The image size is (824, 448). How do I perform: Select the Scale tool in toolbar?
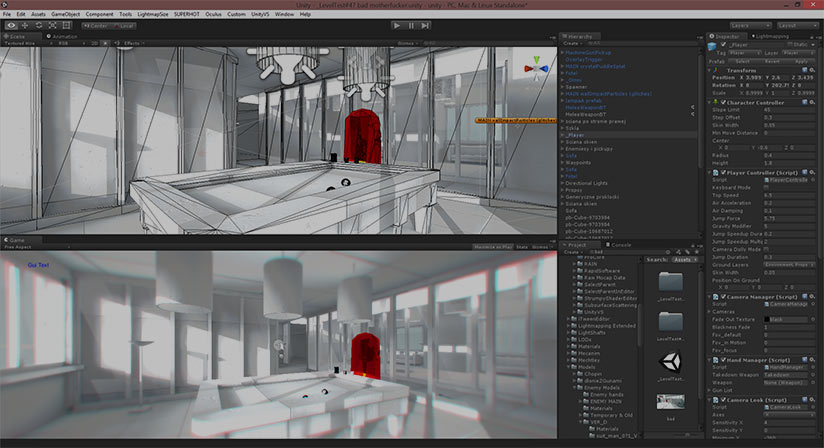coord(53,25)
